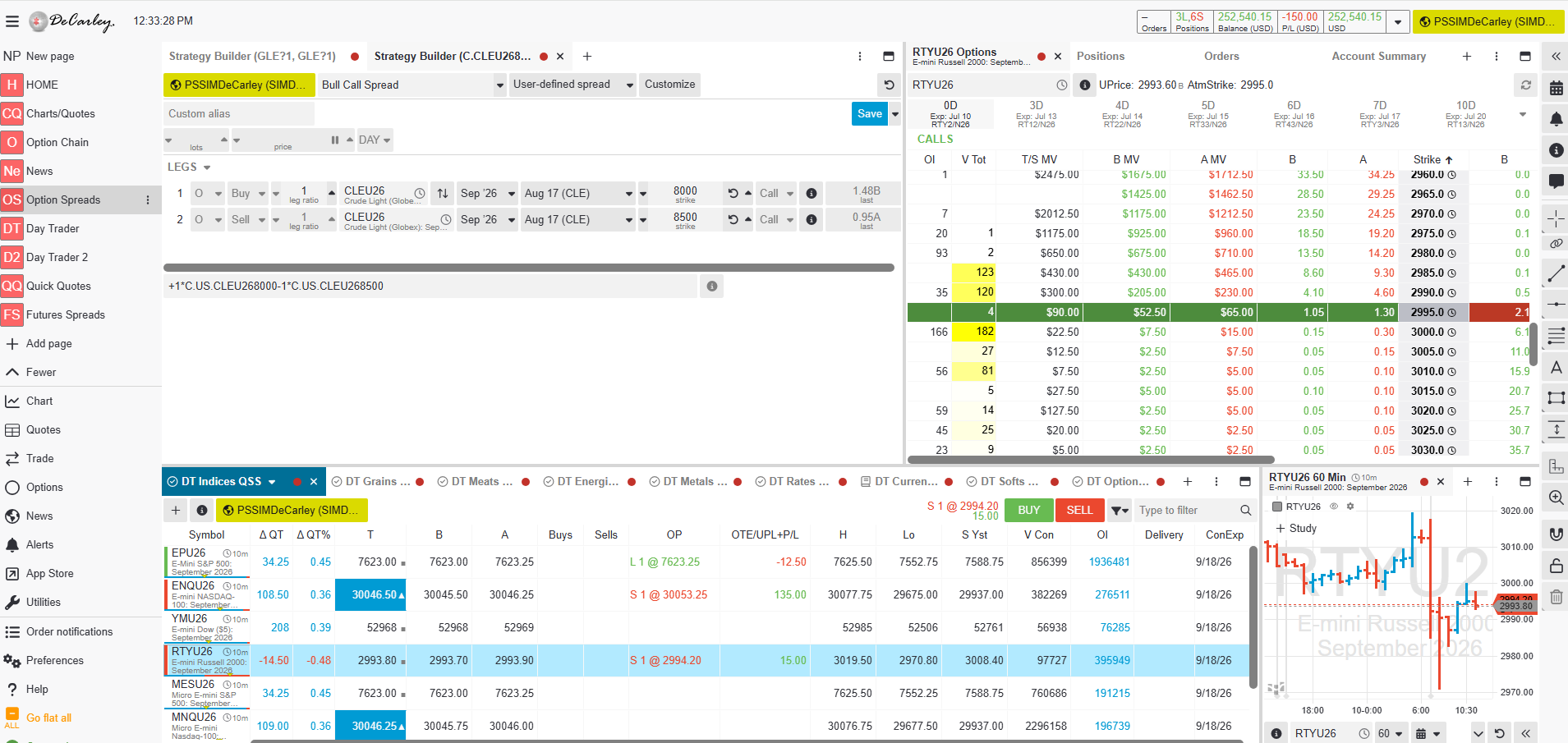1568x743 pixels.
Task: Open the User-defined spread dropdown
Action: 573,85
